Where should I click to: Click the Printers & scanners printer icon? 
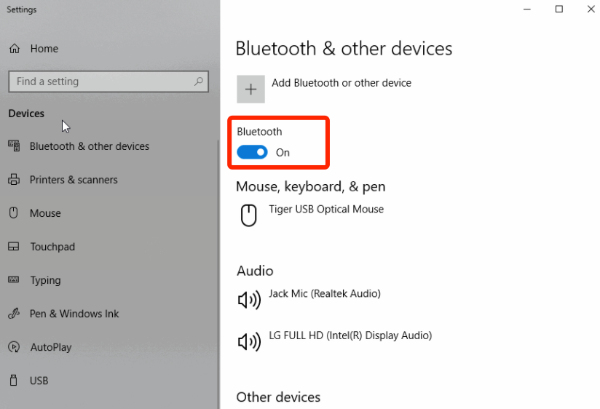coord(14,179)
